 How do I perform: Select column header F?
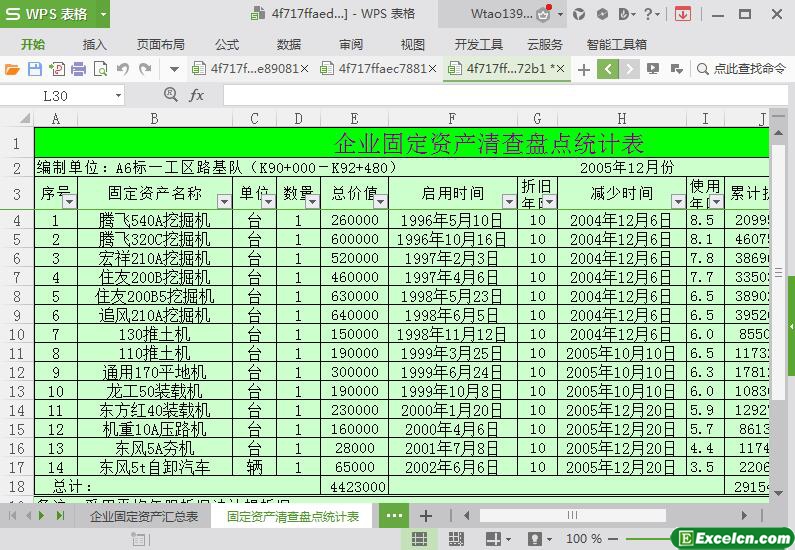(452, 119)
